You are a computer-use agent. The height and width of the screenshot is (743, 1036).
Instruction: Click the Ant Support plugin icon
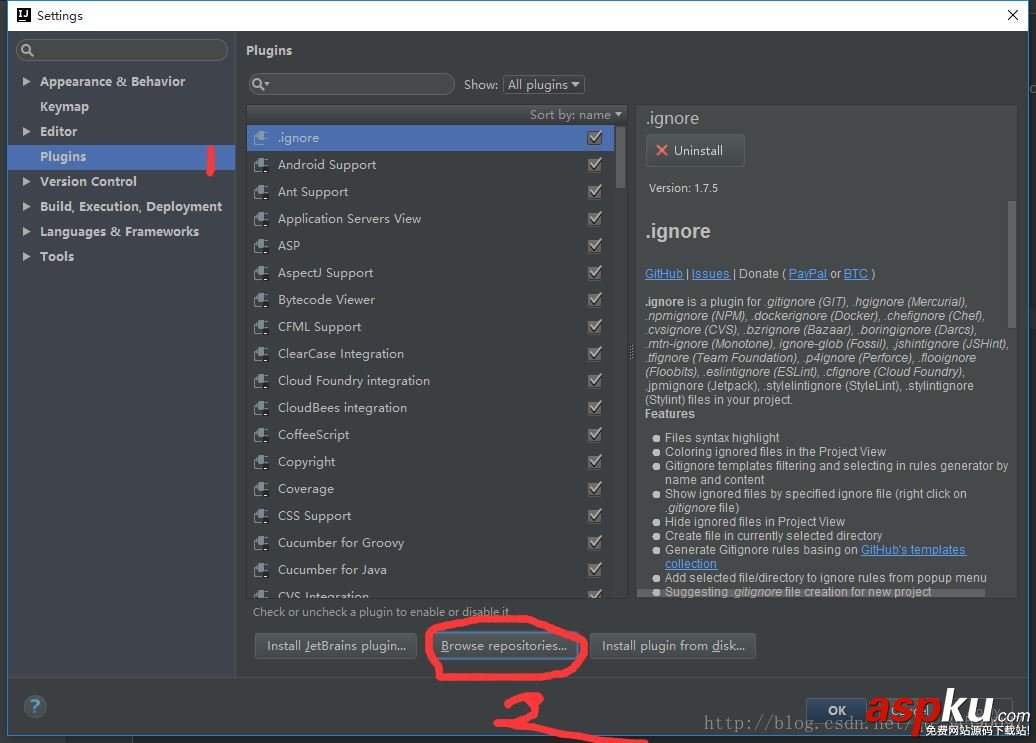261,192
